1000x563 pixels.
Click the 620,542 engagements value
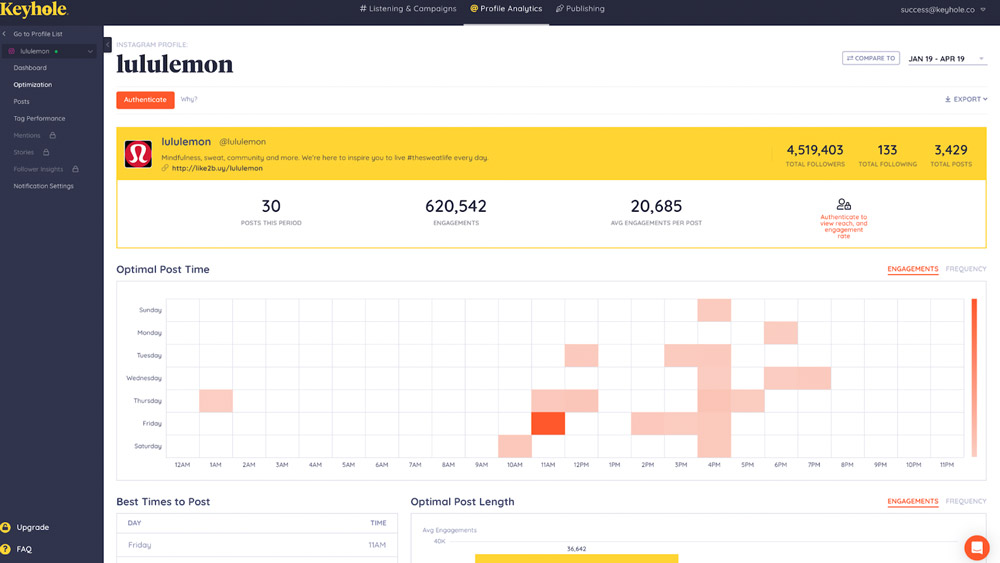coord(455,206)
